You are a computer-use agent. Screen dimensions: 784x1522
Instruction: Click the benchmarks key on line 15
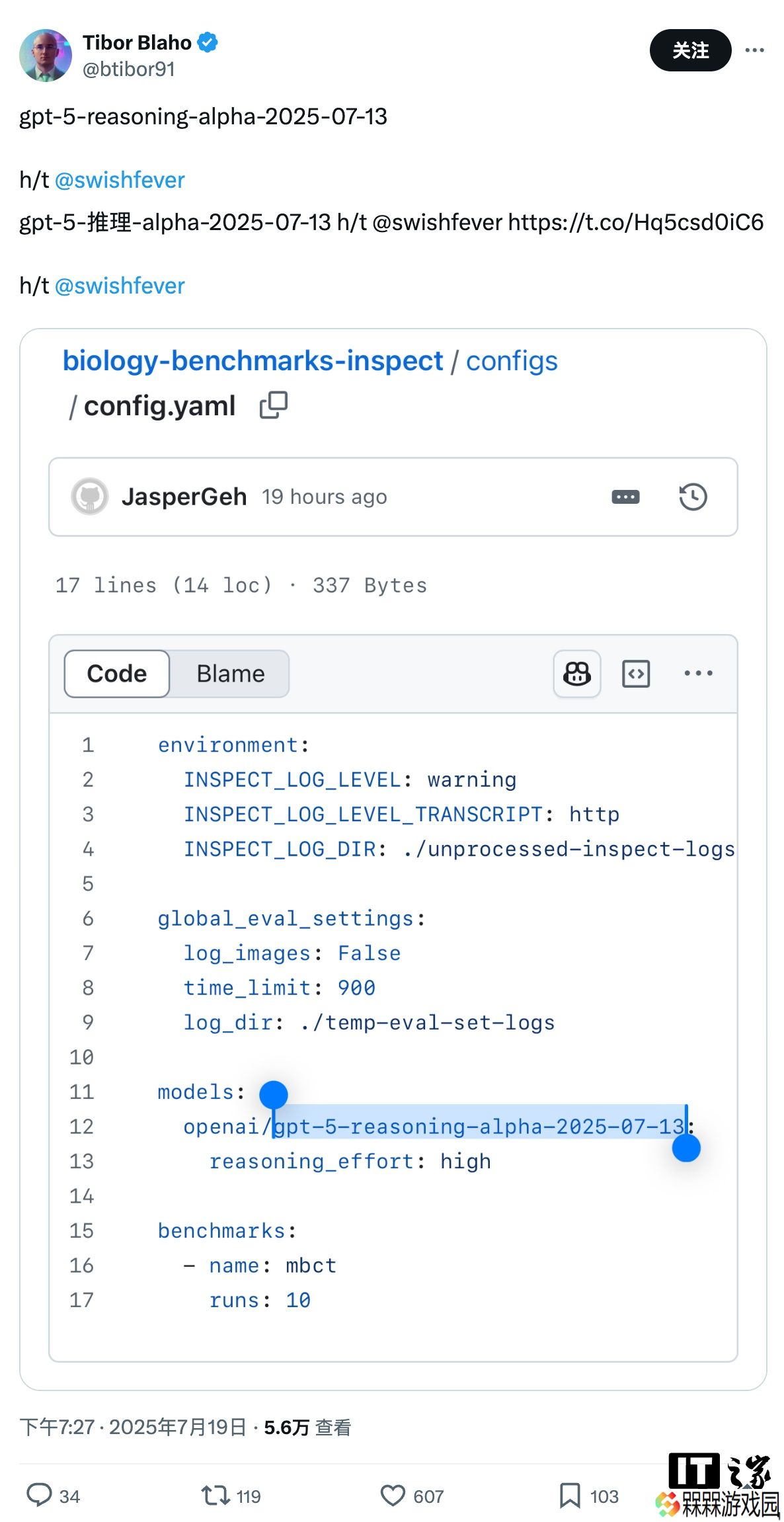point(221,1231)
